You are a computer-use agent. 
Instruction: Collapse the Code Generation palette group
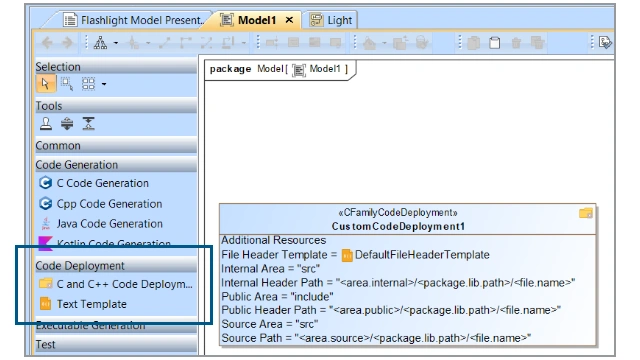[x=116, y=165]
